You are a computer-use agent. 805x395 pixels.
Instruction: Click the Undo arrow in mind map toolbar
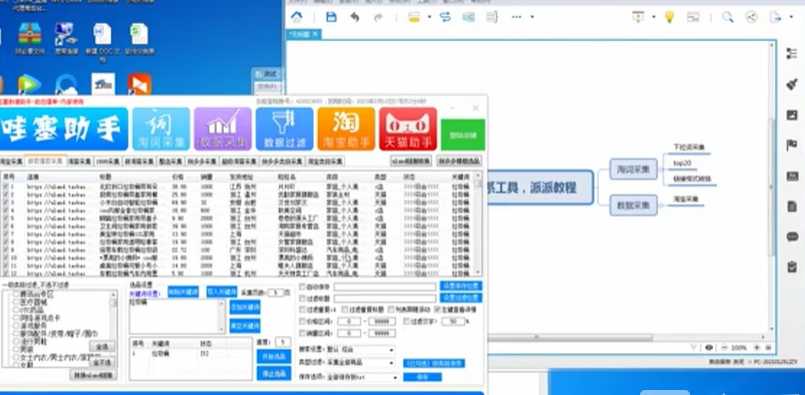pyautogui.click(x=355, y=17)
